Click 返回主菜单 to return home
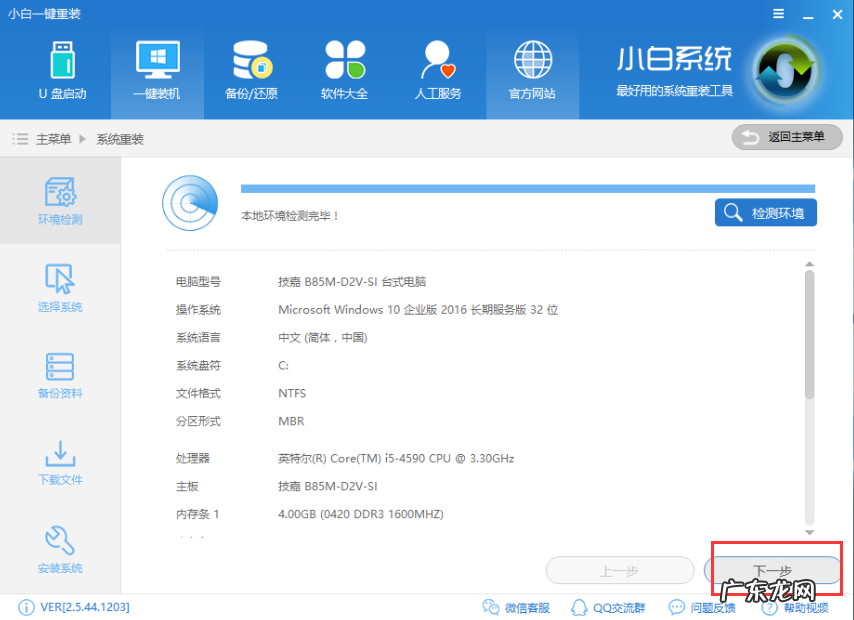 (787, 136)
